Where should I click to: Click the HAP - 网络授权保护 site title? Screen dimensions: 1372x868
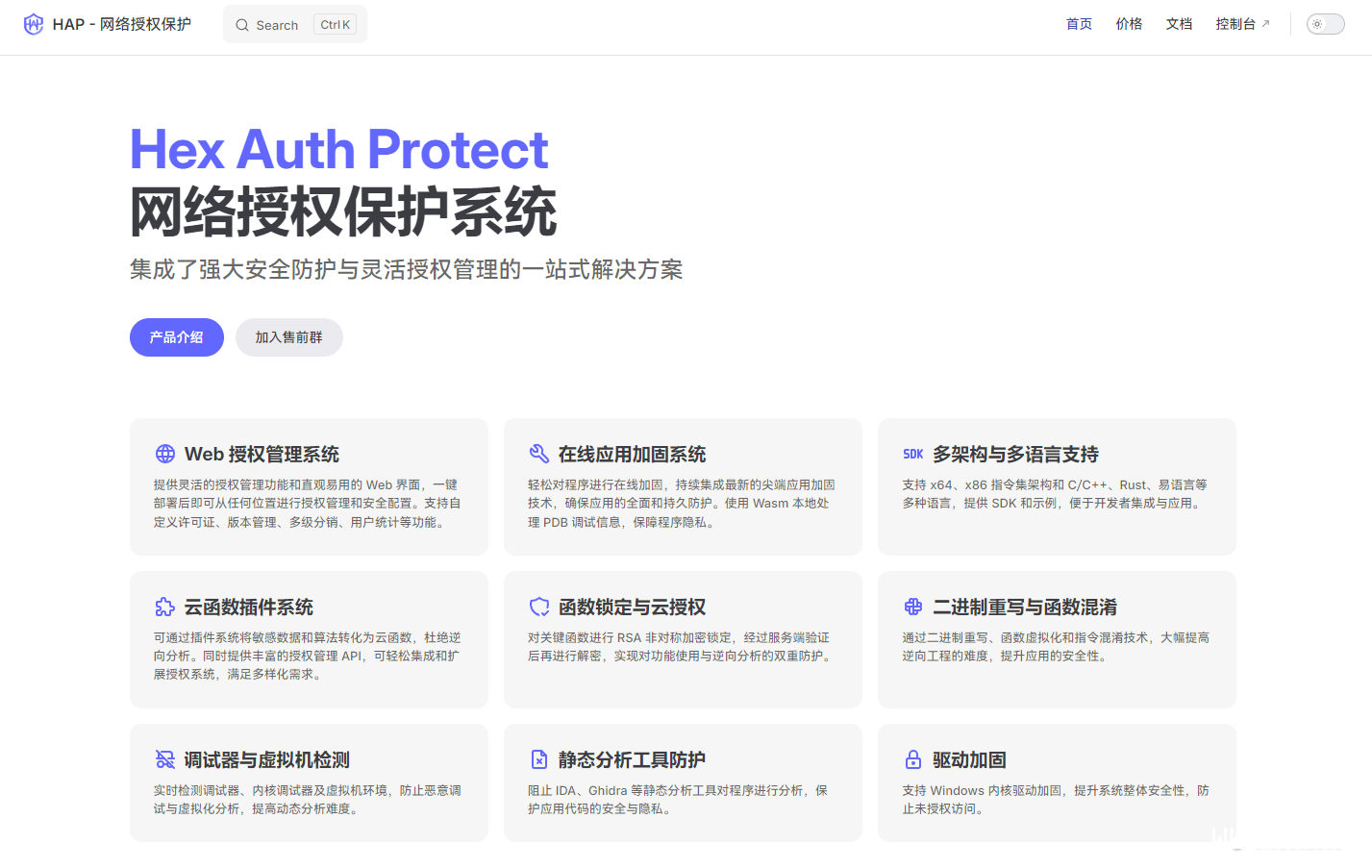pos(122,24)
